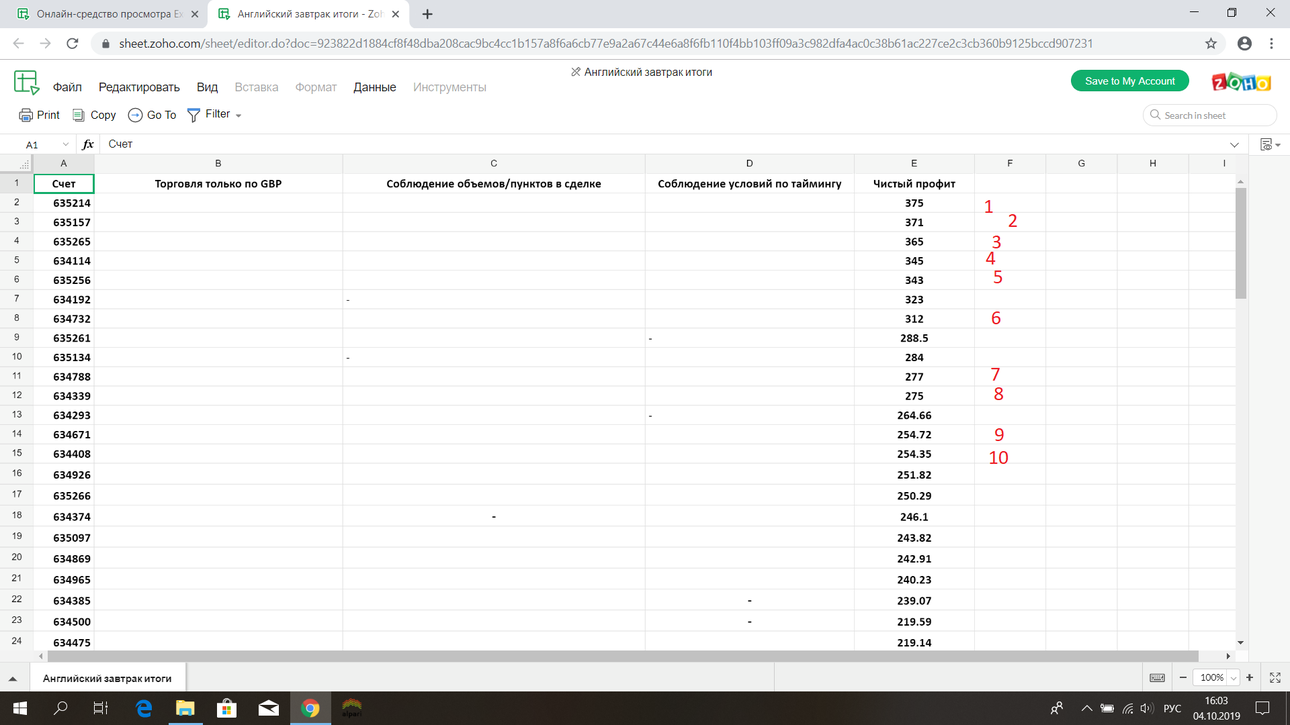The width and height of the screenshot is (1290, 725).
Task: Click the Zoho Sheet app logo icon
Action: [26, 83]
